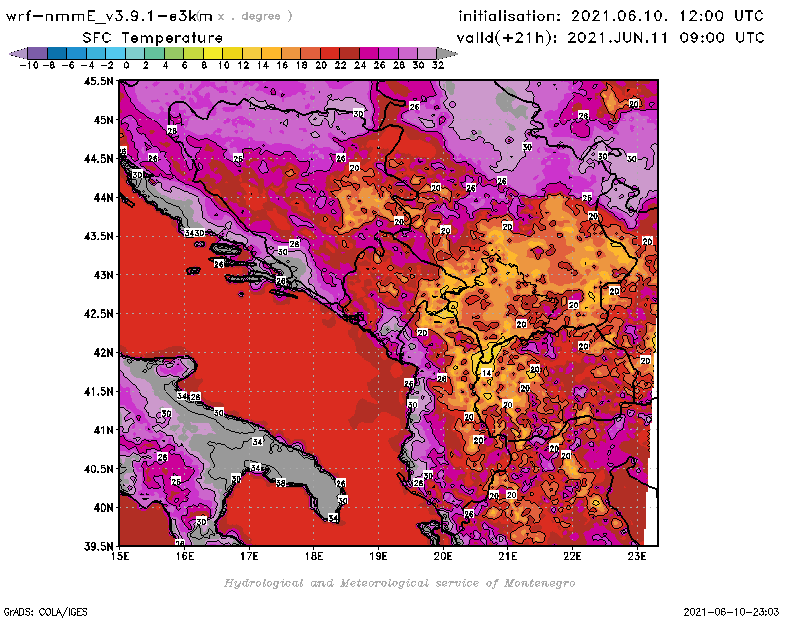Click the contour label '38' in southern Italy
Image resolution: width=800 pixels, height=618 pixels.
[x=281, y=483]
